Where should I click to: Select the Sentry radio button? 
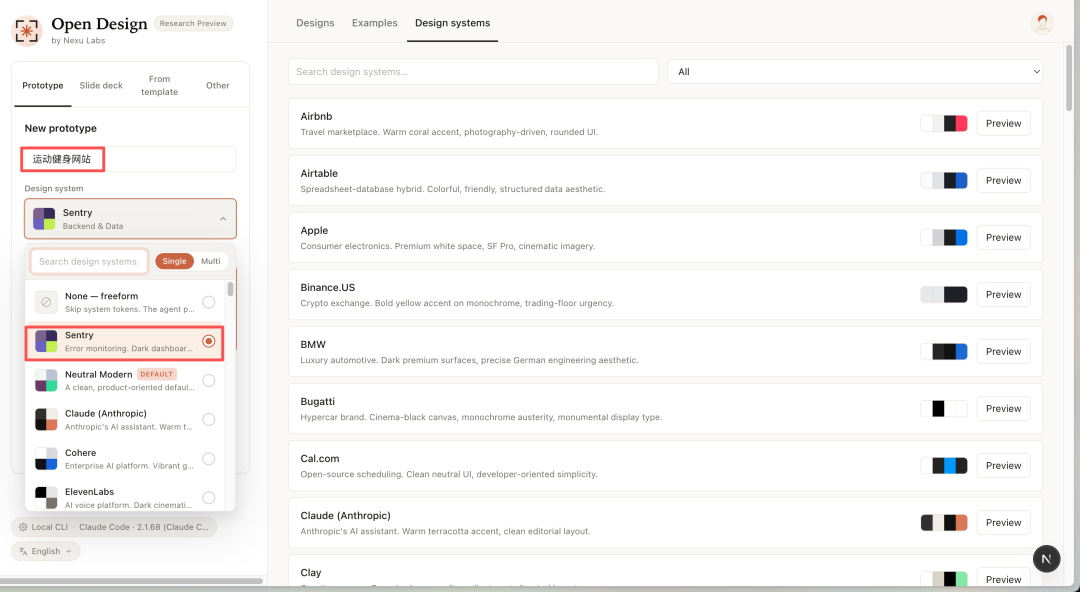click(209, 341)
